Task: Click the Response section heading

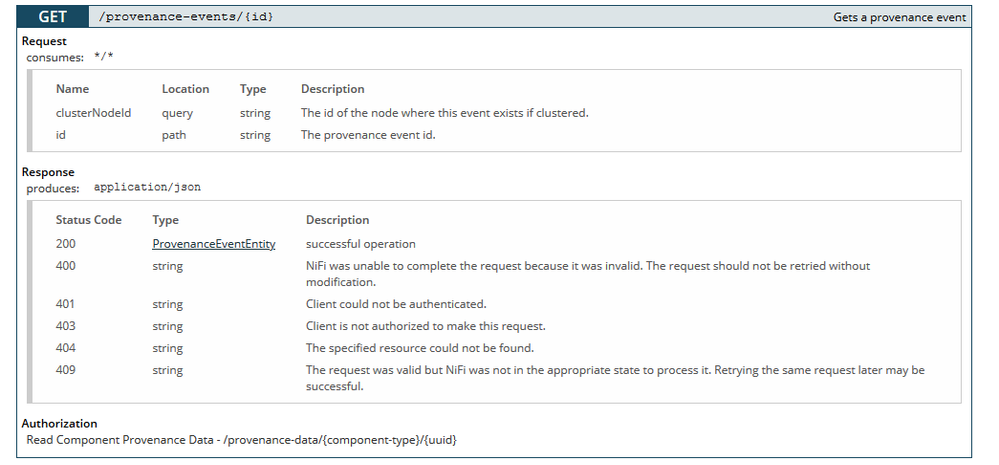Action: tap(48, 172)
